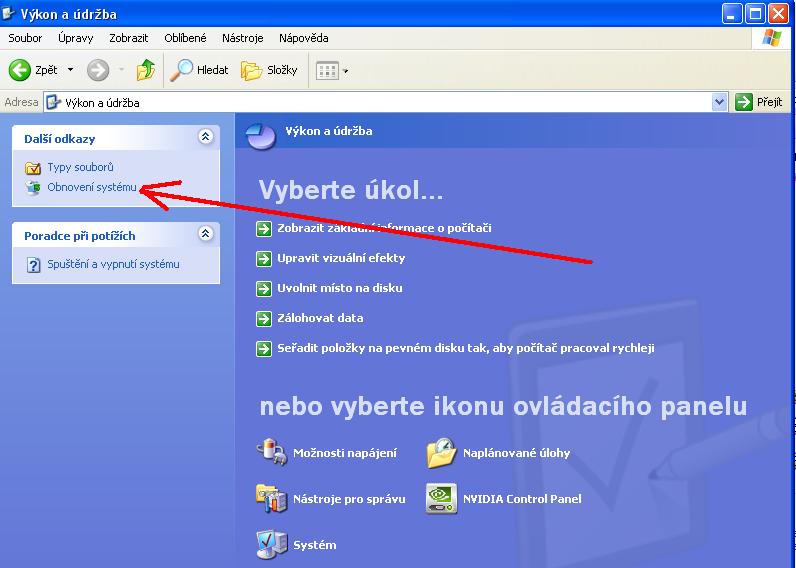This screenshot has height=568, width=796.
Task: Click the grey forward arrow button
Action: (98, 70)
